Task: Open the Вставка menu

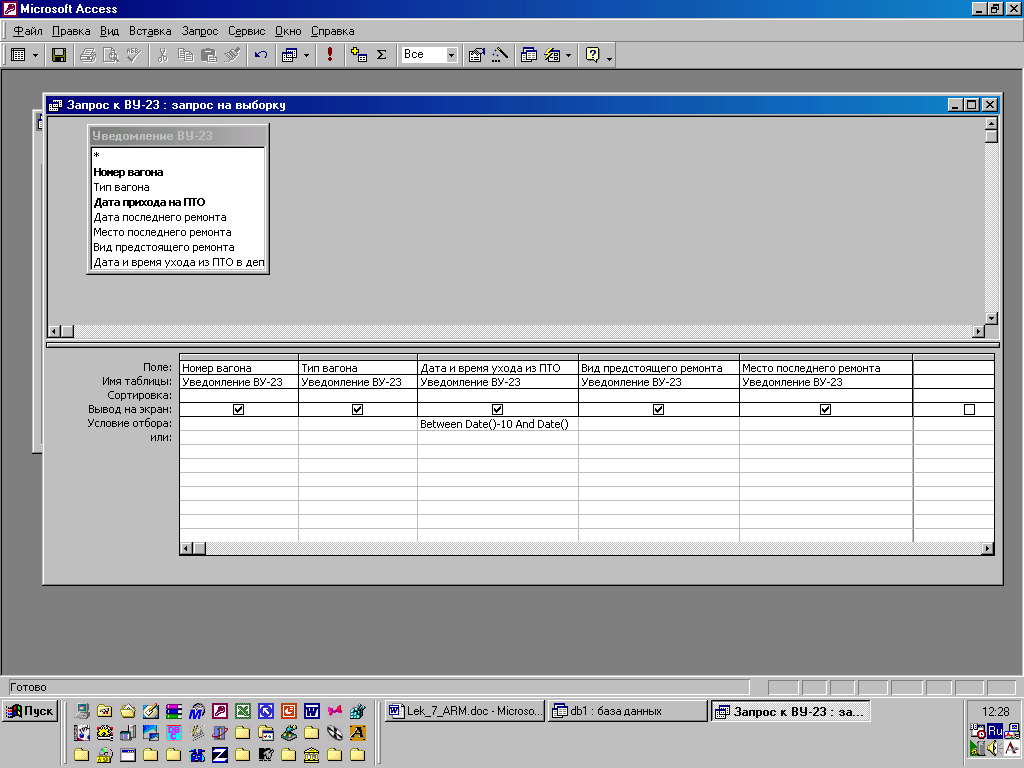Action: pos(150,31)
